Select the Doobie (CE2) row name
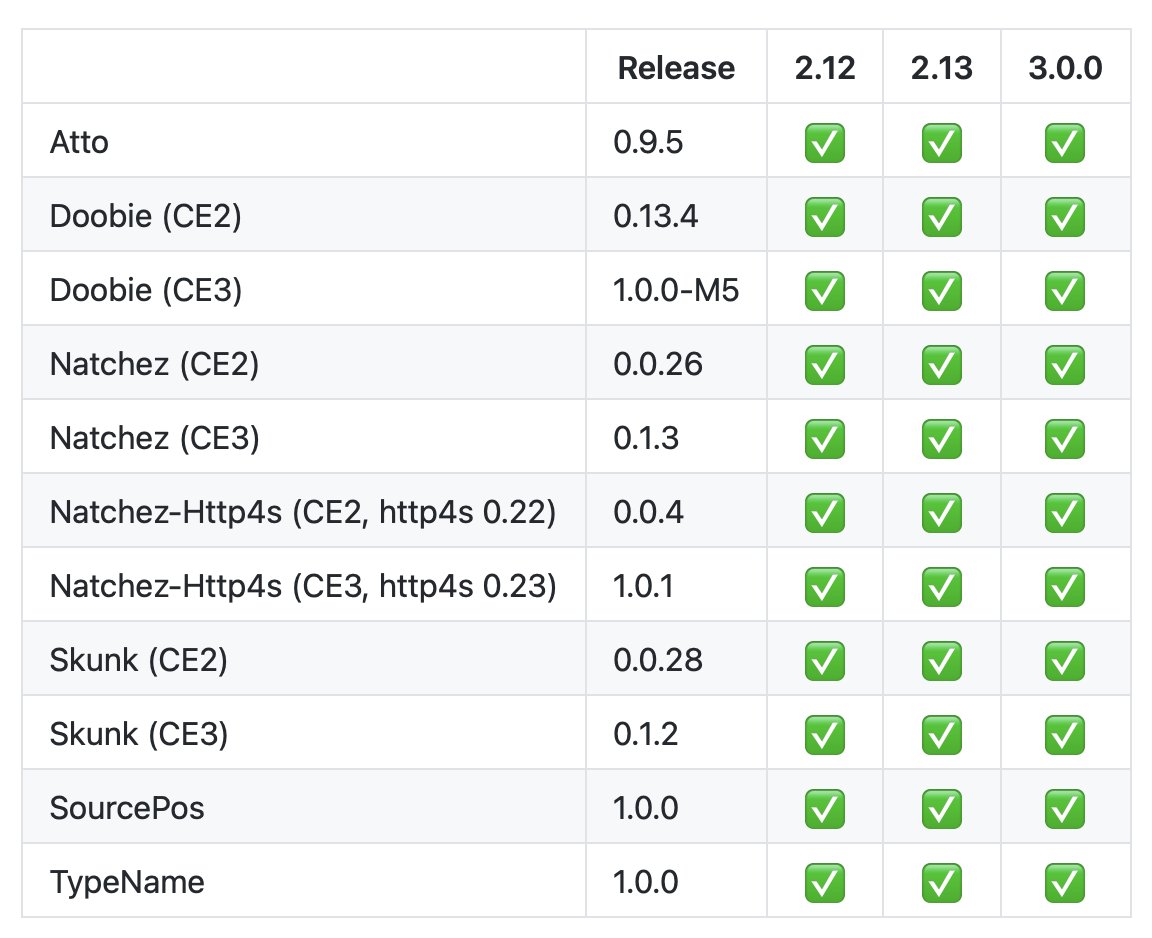The width and height of the screenshot is (1152, 938). [x=145, y=217]
